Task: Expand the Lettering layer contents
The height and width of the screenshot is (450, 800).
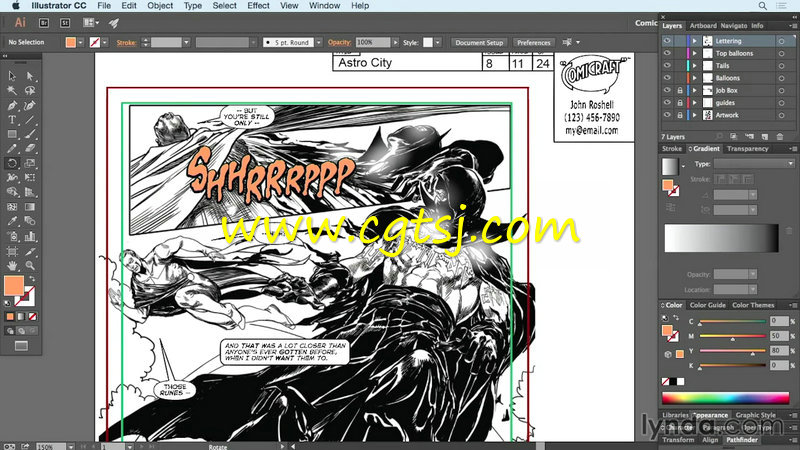Action: (x=694, y=41)
